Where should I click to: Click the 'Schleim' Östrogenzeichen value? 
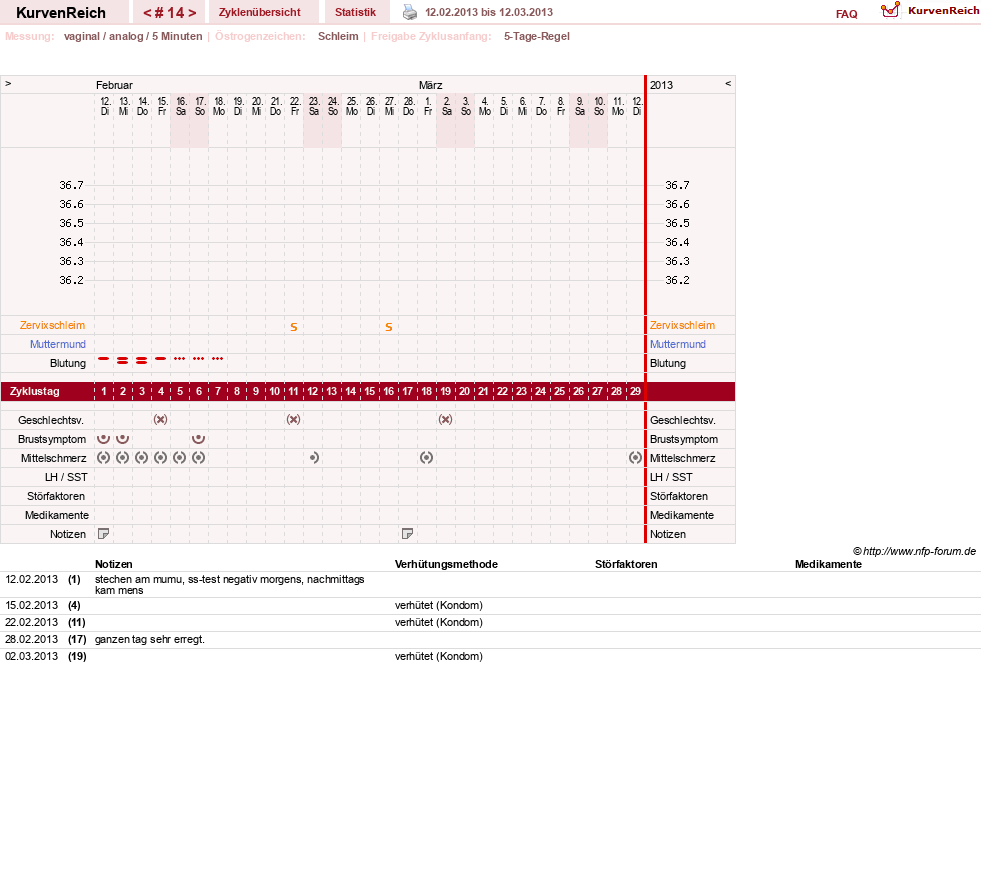338,36
